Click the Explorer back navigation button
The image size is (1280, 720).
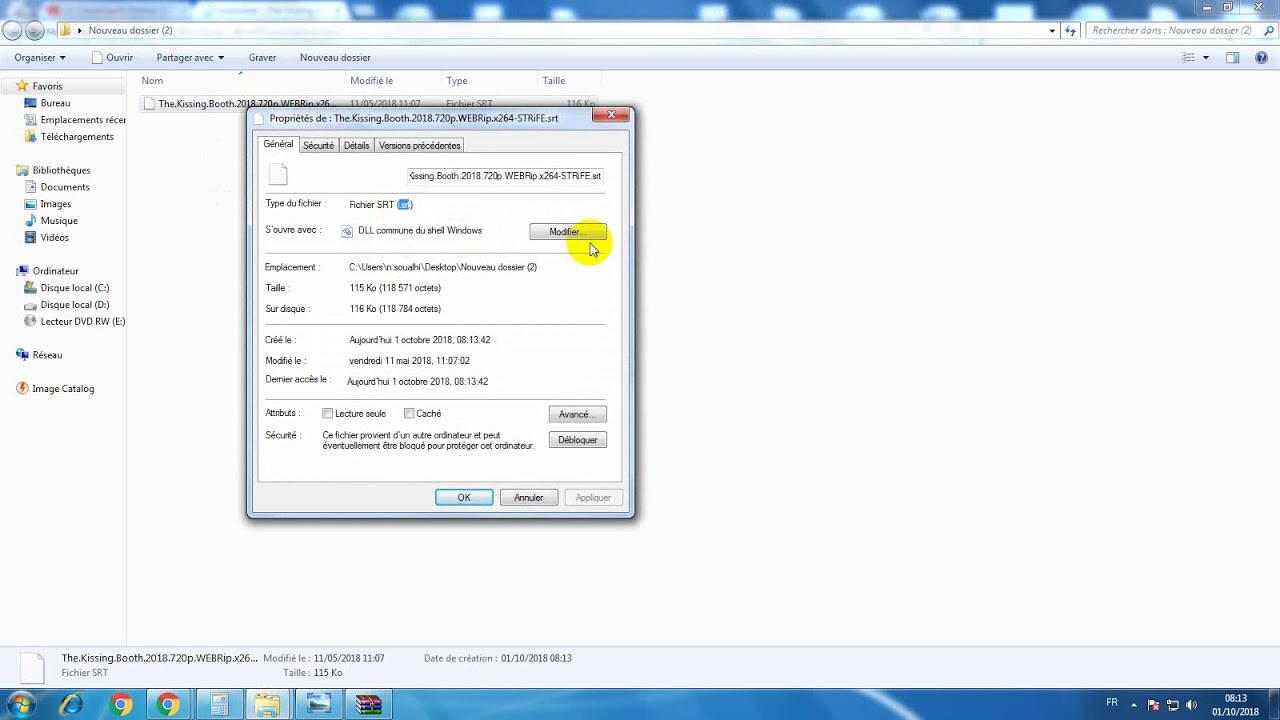[x=13, y=31]
